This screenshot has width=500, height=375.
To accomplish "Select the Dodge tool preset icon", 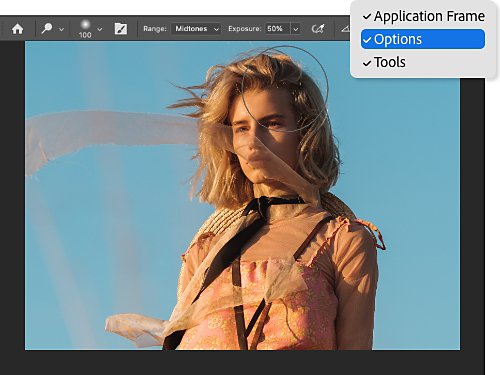I will (x=47, y=28).
